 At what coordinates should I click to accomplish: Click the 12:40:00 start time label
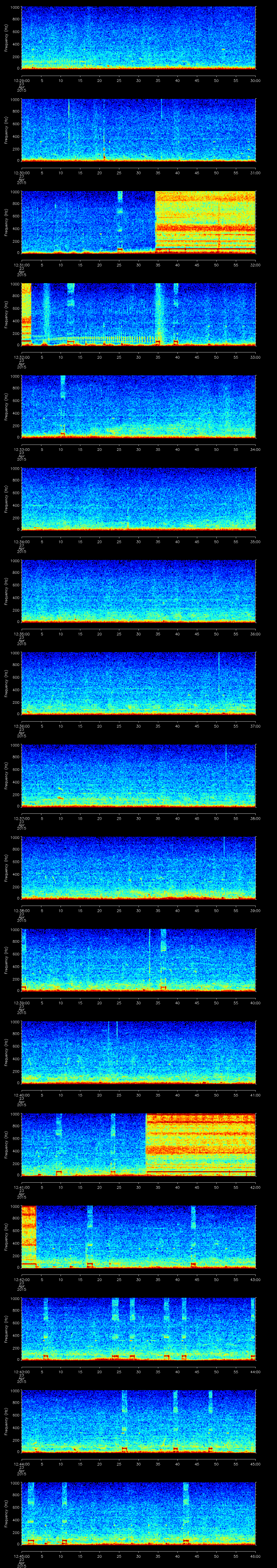point(21,1095)
